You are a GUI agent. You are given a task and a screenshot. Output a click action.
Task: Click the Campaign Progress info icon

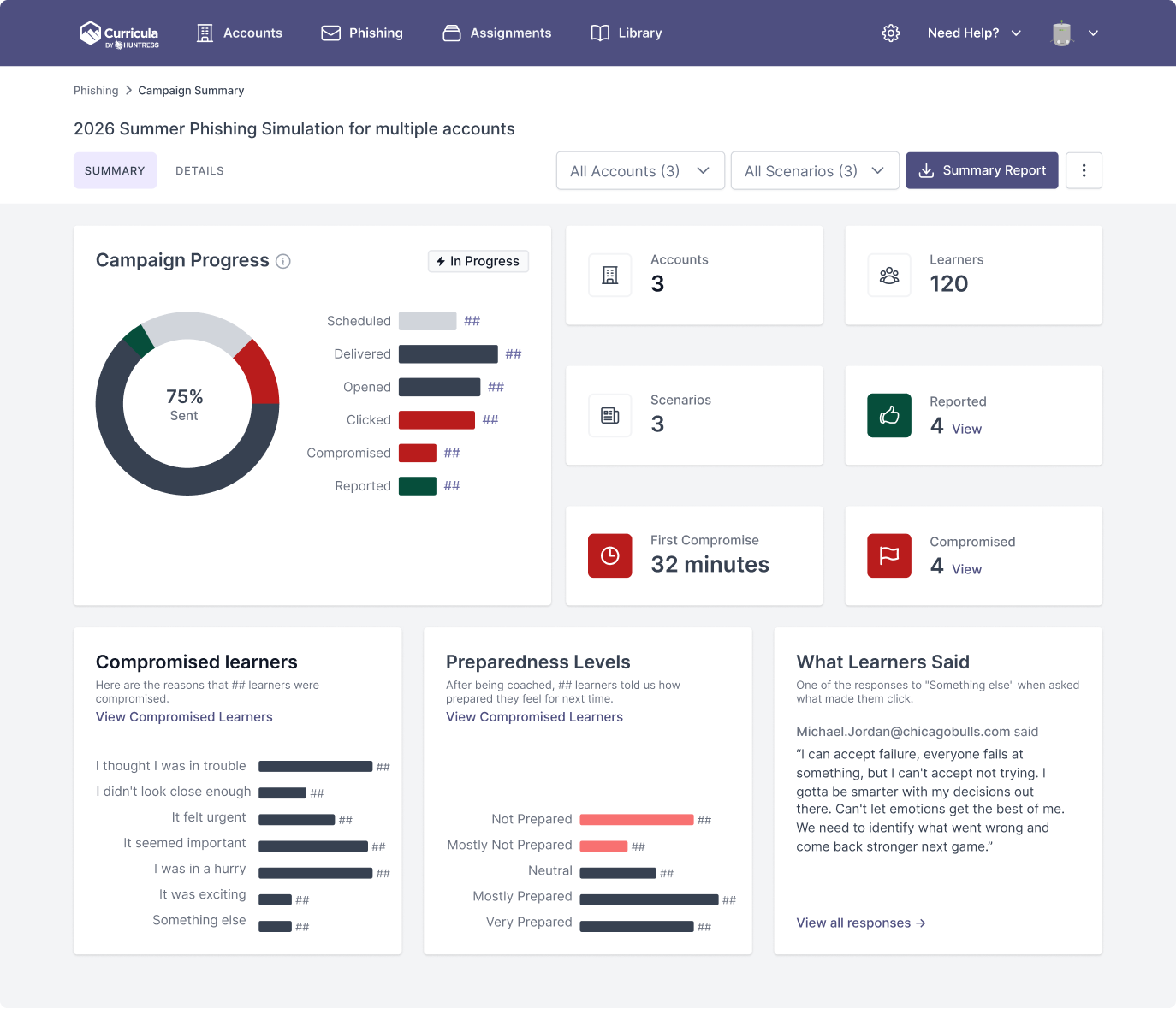283,261
